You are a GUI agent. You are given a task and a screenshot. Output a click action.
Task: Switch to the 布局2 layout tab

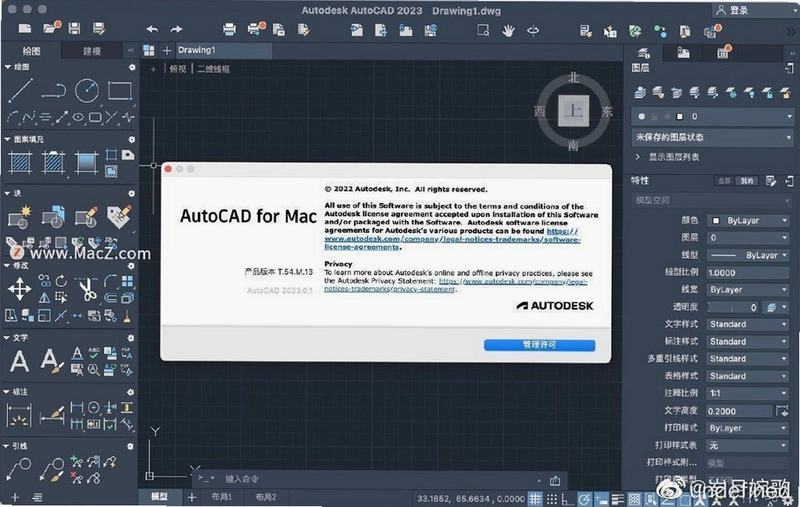coord(265,497)
